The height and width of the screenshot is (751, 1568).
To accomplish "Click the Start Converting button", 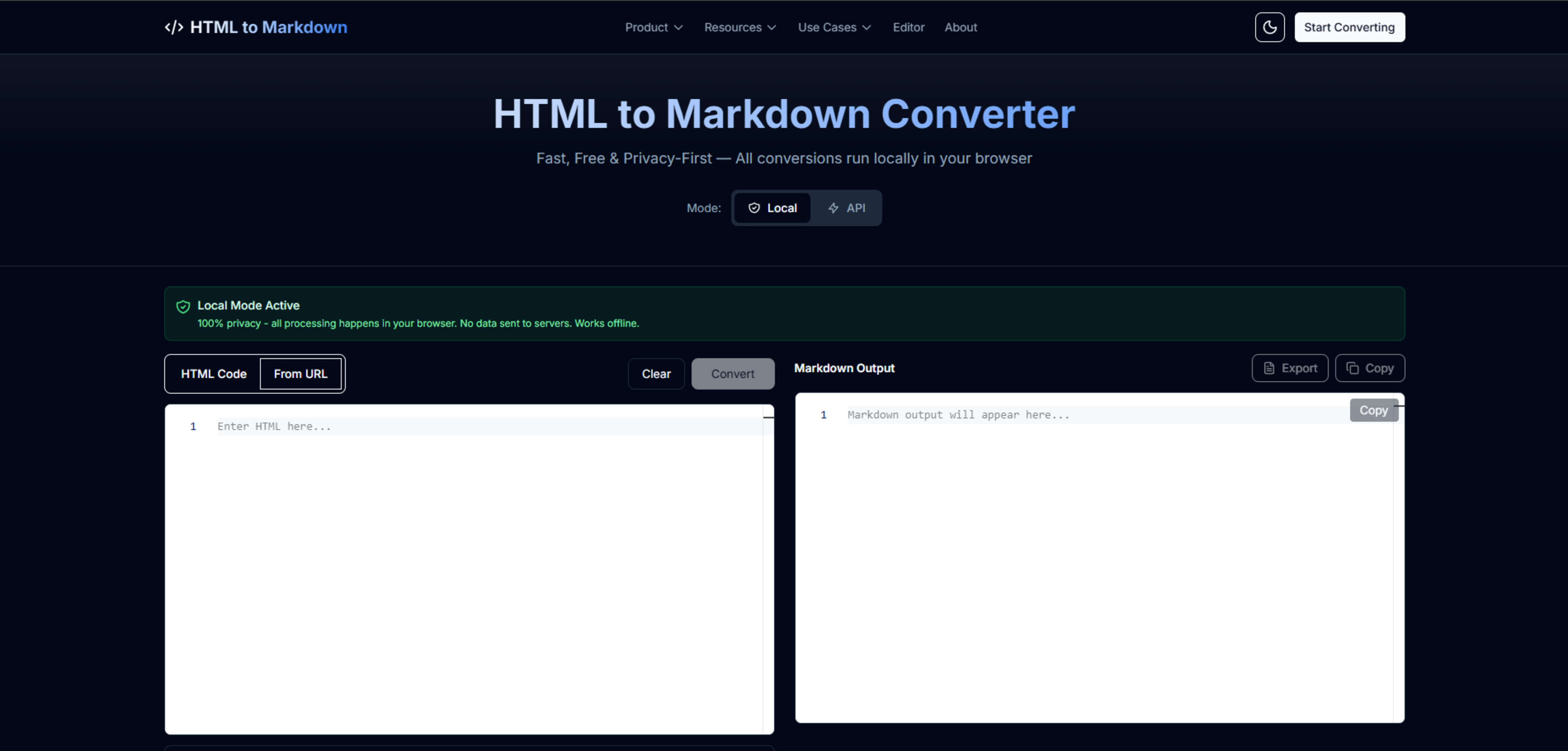I will point(1350,27).
